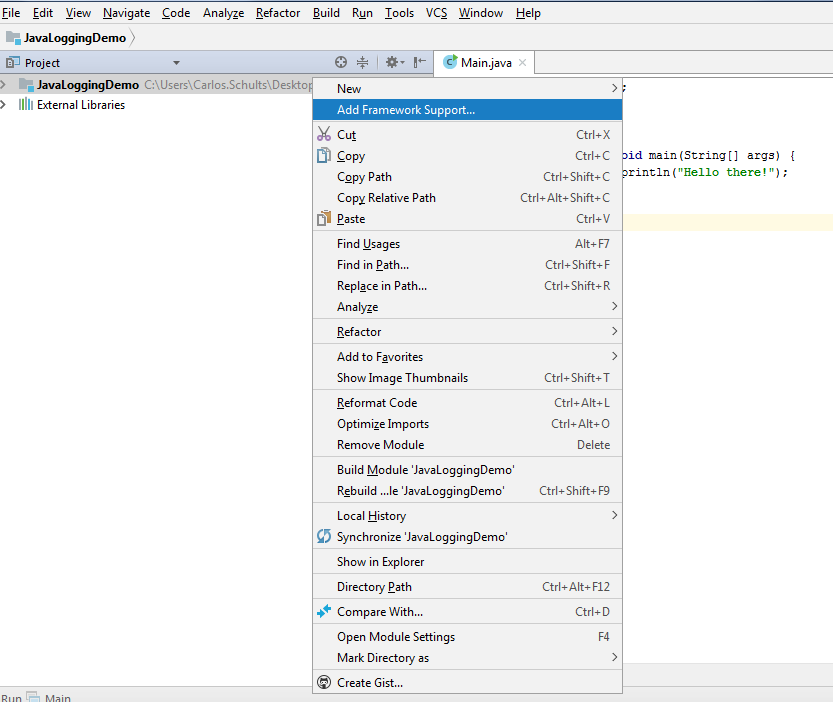Hide the Project tool window

click(x=420, y=62)
